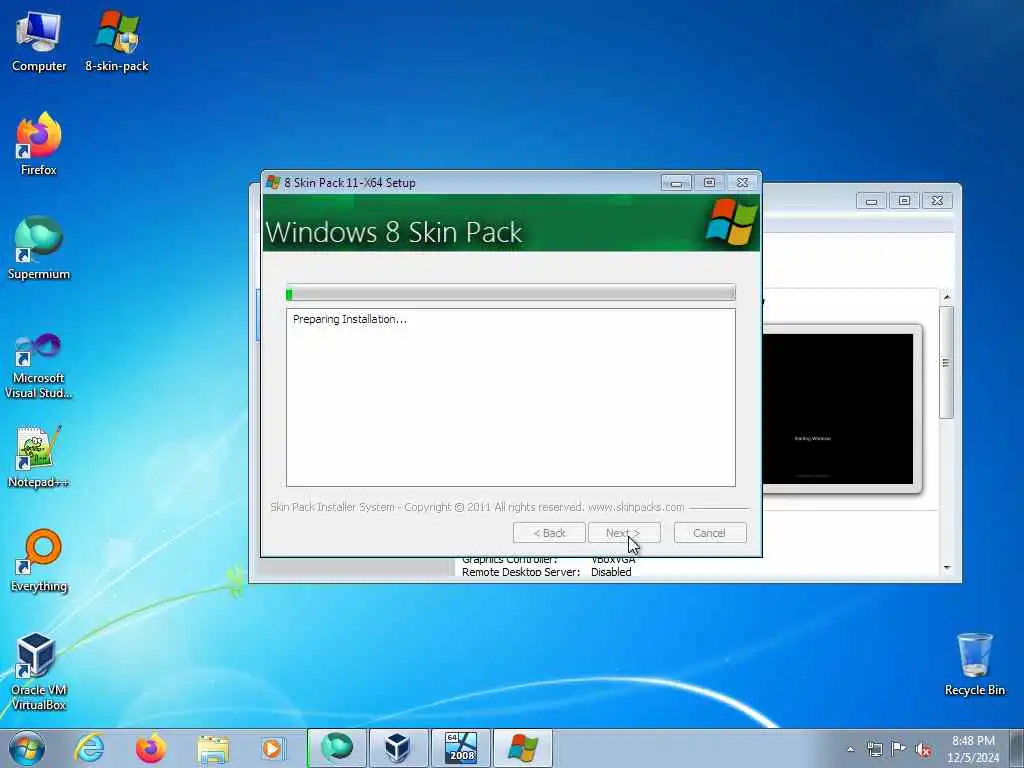Image resolution: width=1024 pixels, height=768 pixels.
Task: Open Windows Media Player taskbar icon
Action: [273, 748]
